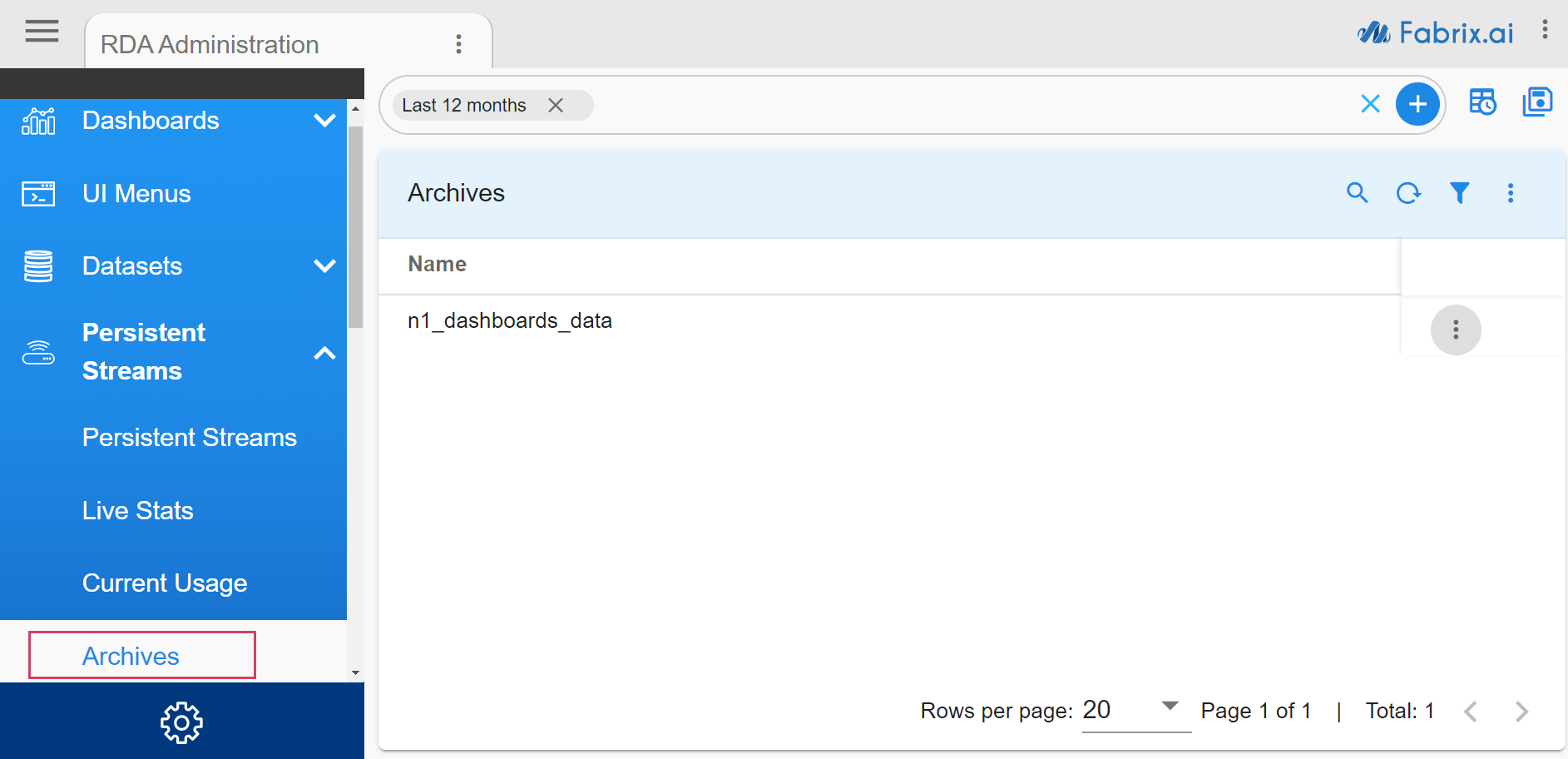Open the UI Menus page

[x=136, y=194]
